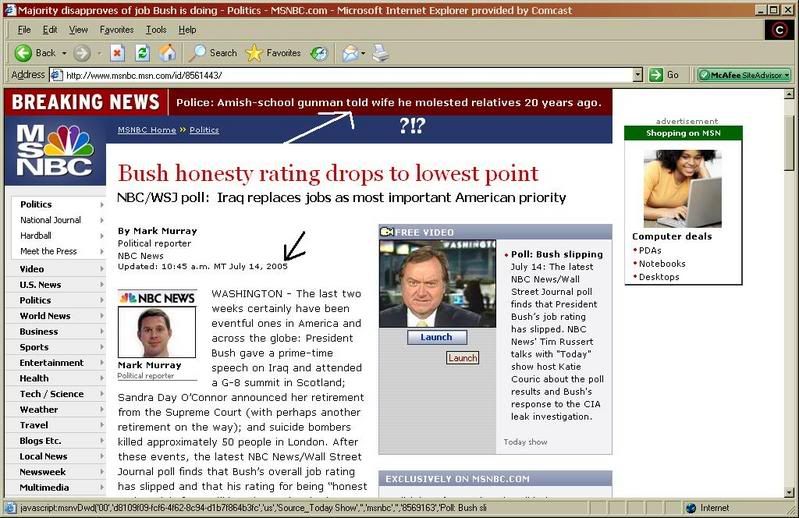Image resolution: width=799 pixels, height=518 pixels.
Task: Click the Mail envelope icon
Action: click(351, 53)
